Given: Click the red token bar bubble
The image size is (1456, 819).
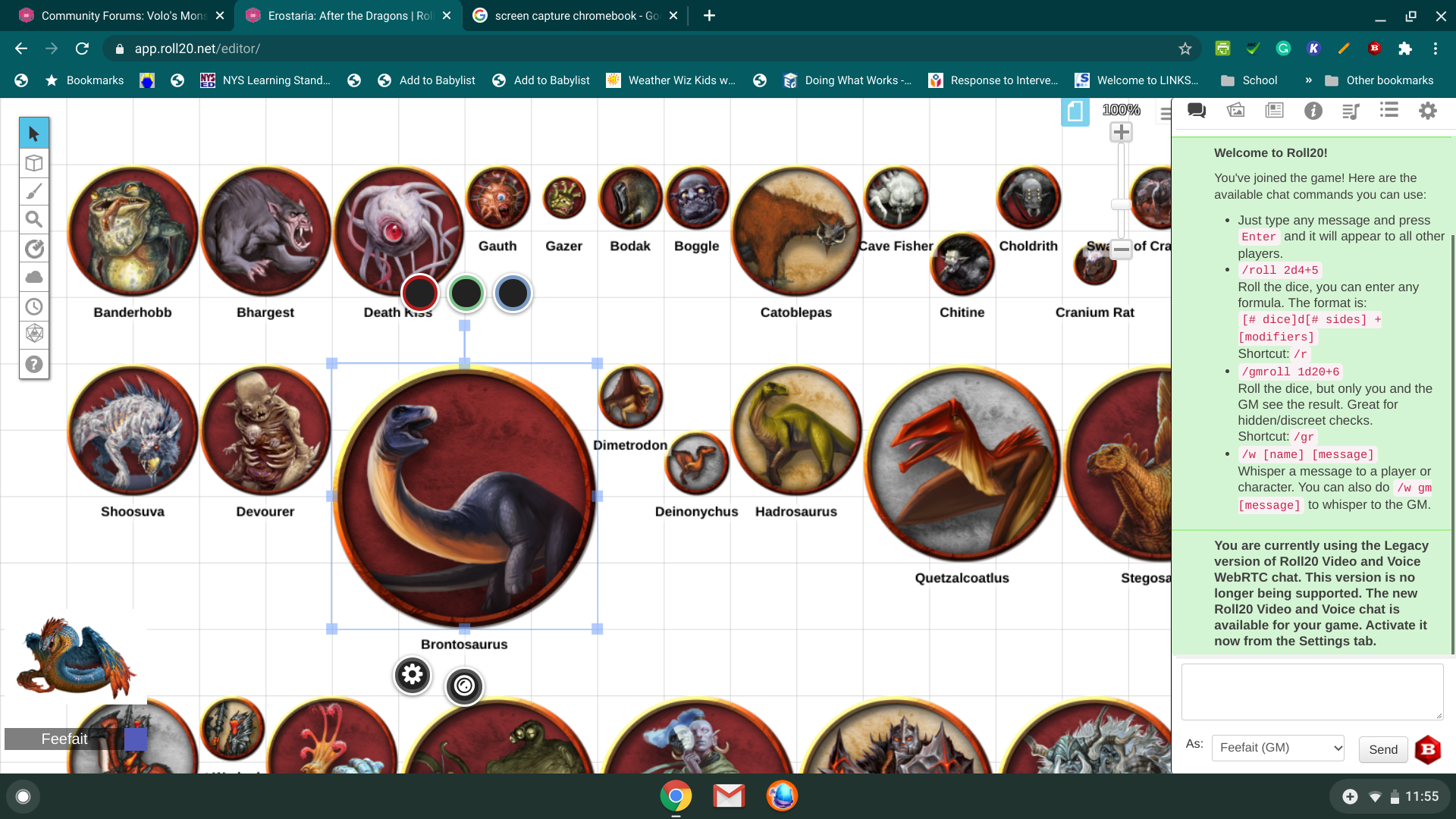Looking at the screenshot, I should (420, 293).
